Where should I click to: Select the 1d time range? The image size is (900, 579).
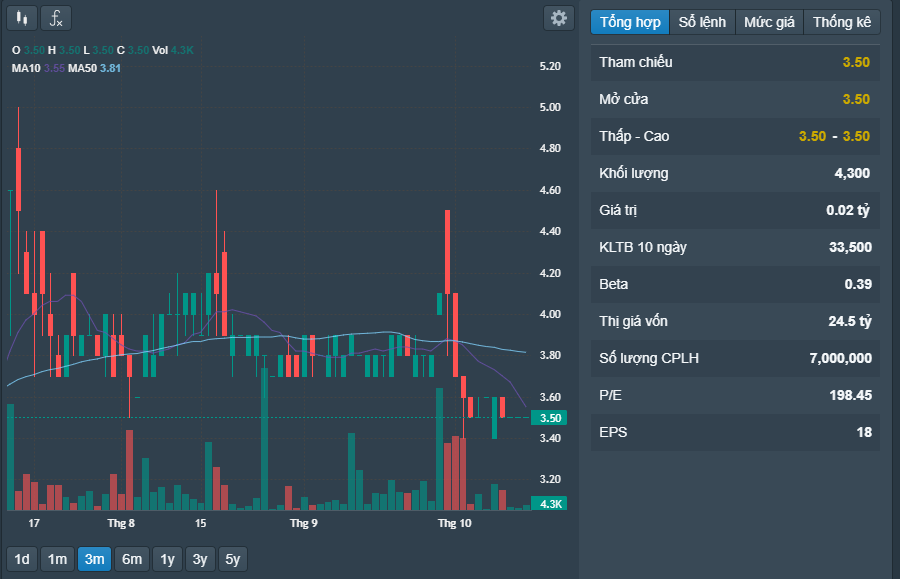22,559
